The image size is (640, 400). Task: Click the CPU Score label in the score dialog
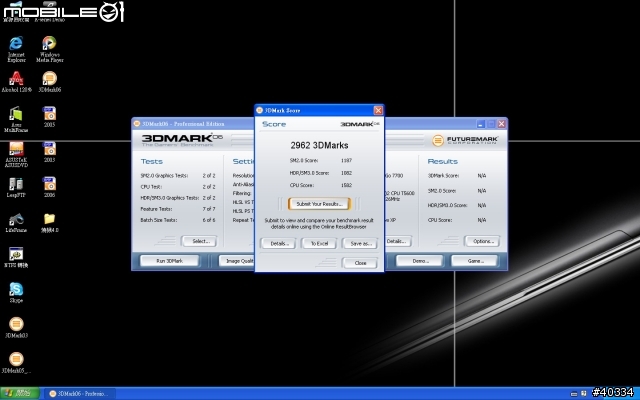point(302,185)
